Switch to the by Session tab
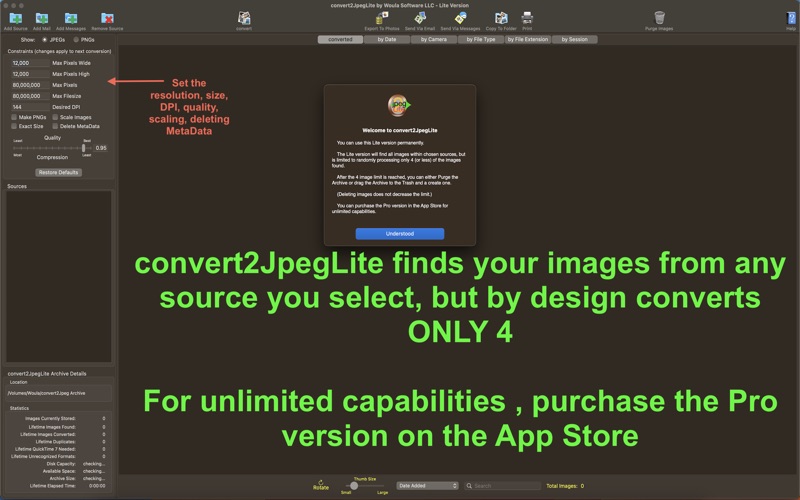This screenshot has height=500, width=800. coord(574,39)
